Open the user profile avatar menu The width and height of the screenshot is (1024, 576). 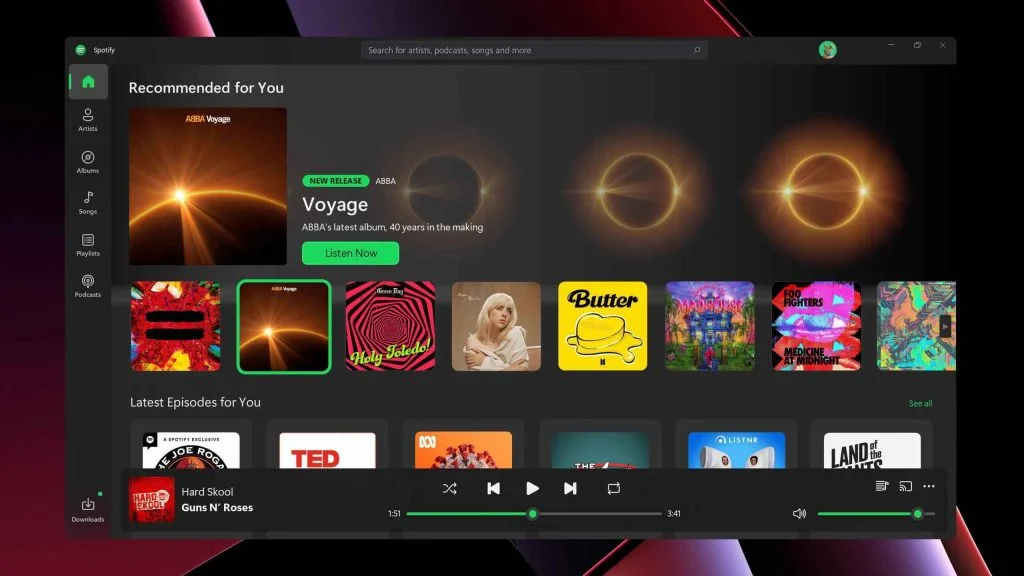click(x=827, y=49)
